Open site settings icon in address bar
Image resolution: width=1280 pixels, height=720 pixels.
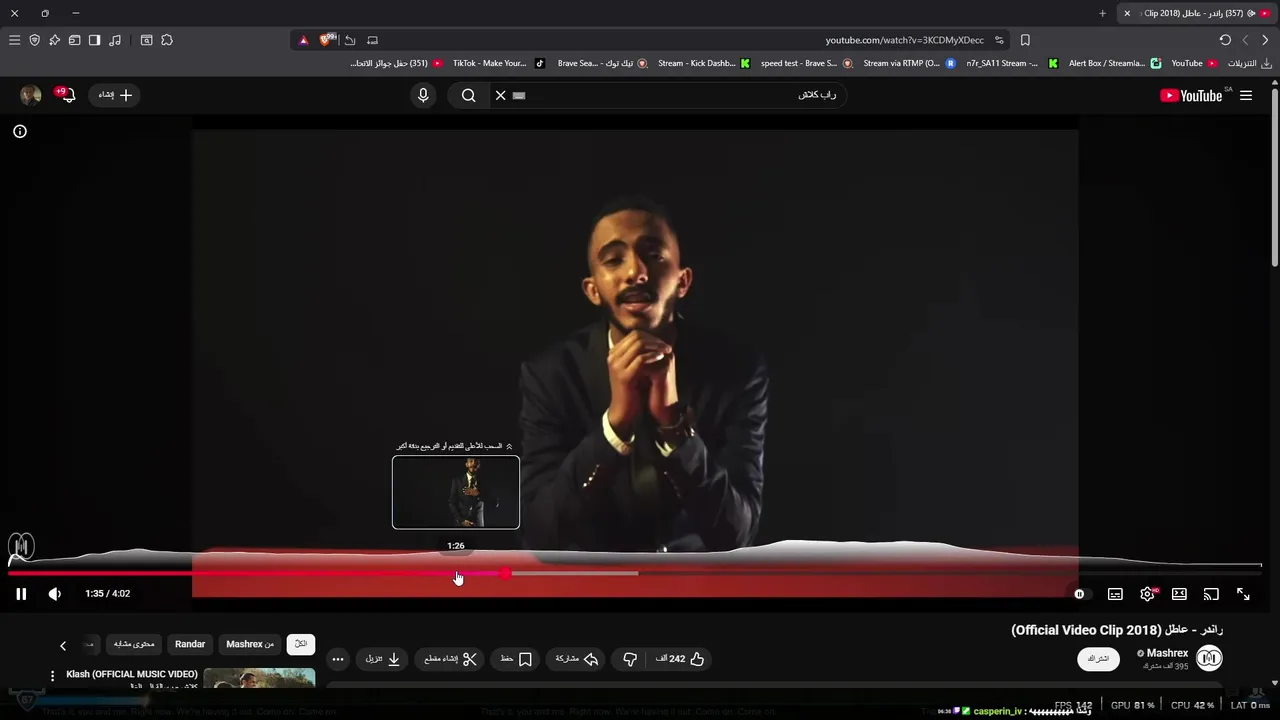pyautogui.click(x=999, y=40)
